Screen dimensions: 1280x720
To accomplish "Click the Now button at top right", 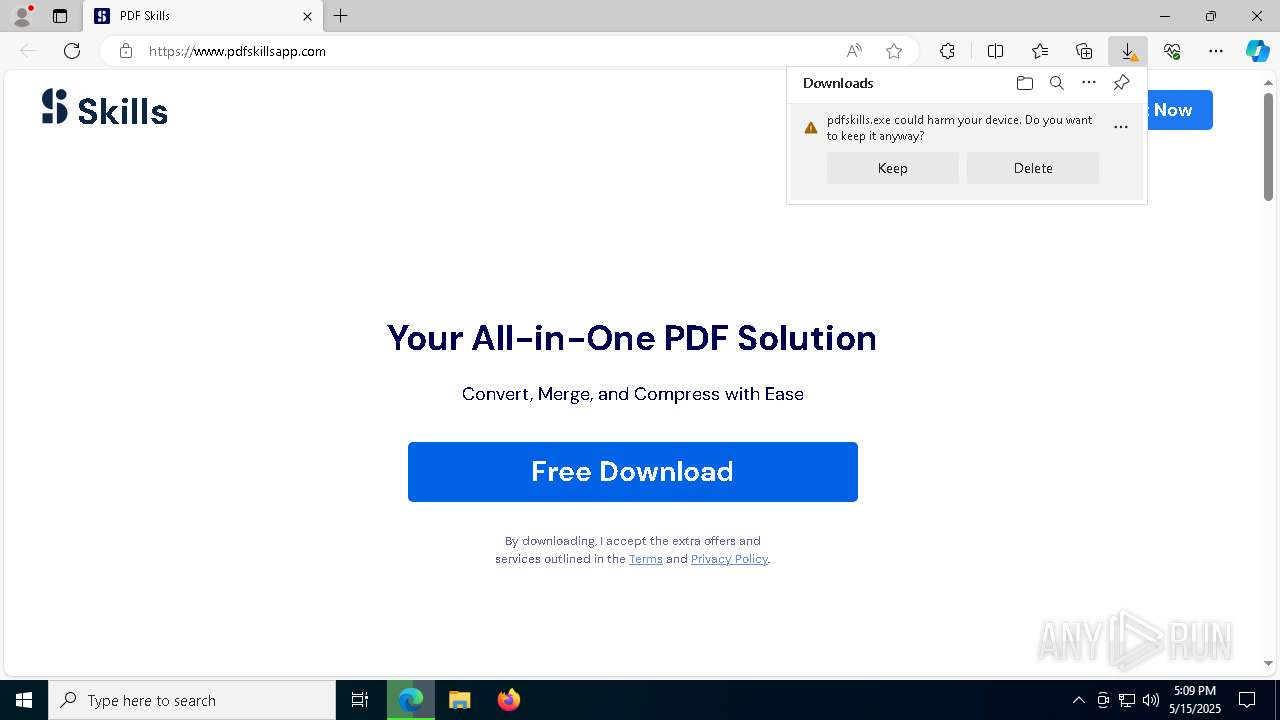I will (x=1180, y=110).
